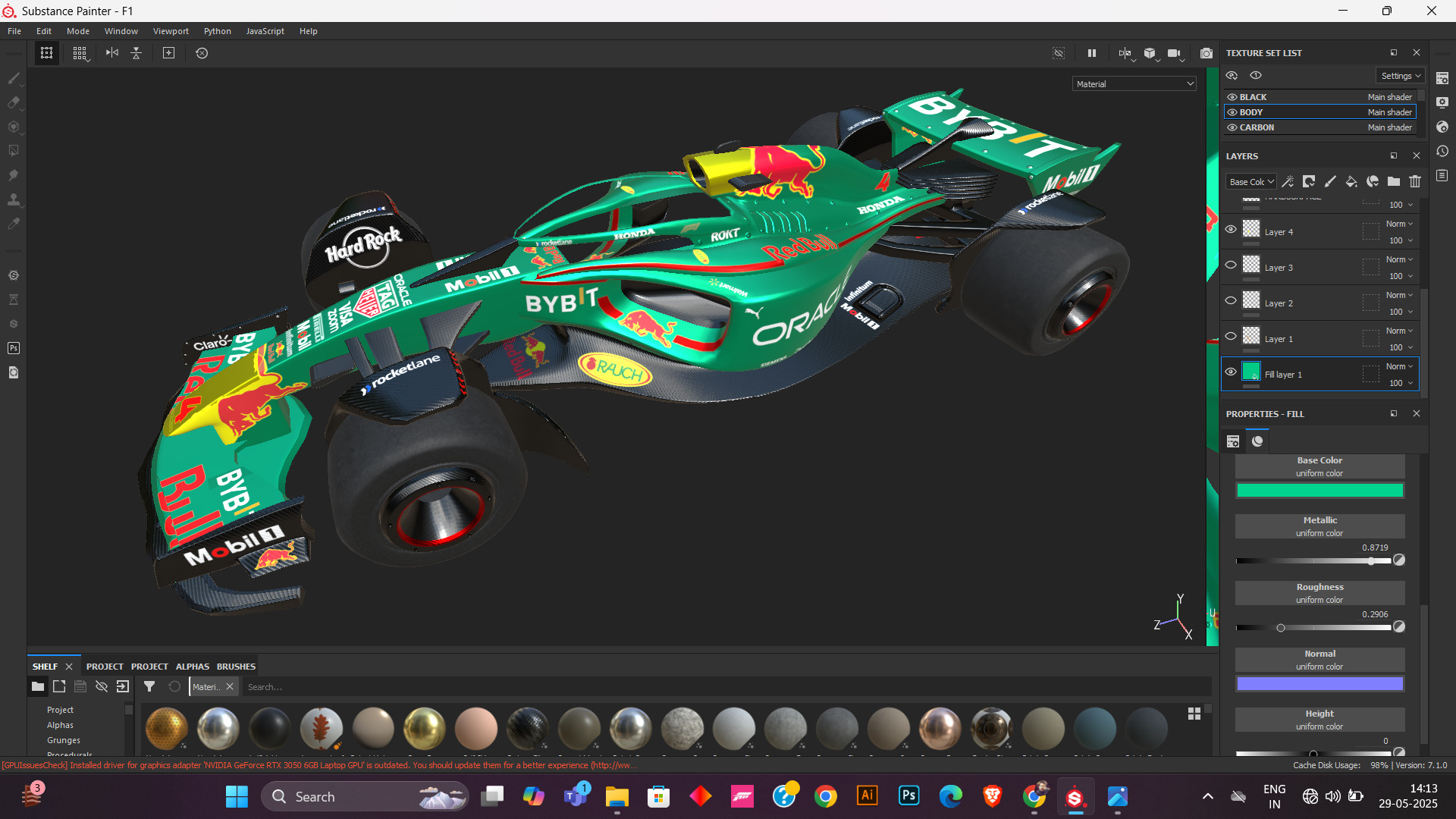Add a smart material layer
This screenshot has width=1456, height=819.
pyautogui.click(x=1373, y=182)
